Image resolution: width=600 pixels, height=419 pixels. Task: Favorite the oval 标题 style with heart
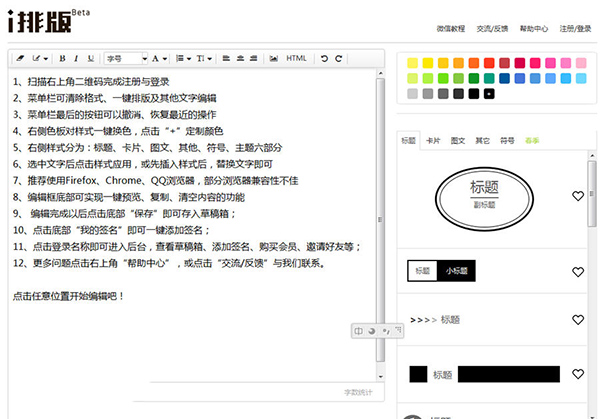pos(578,196)
